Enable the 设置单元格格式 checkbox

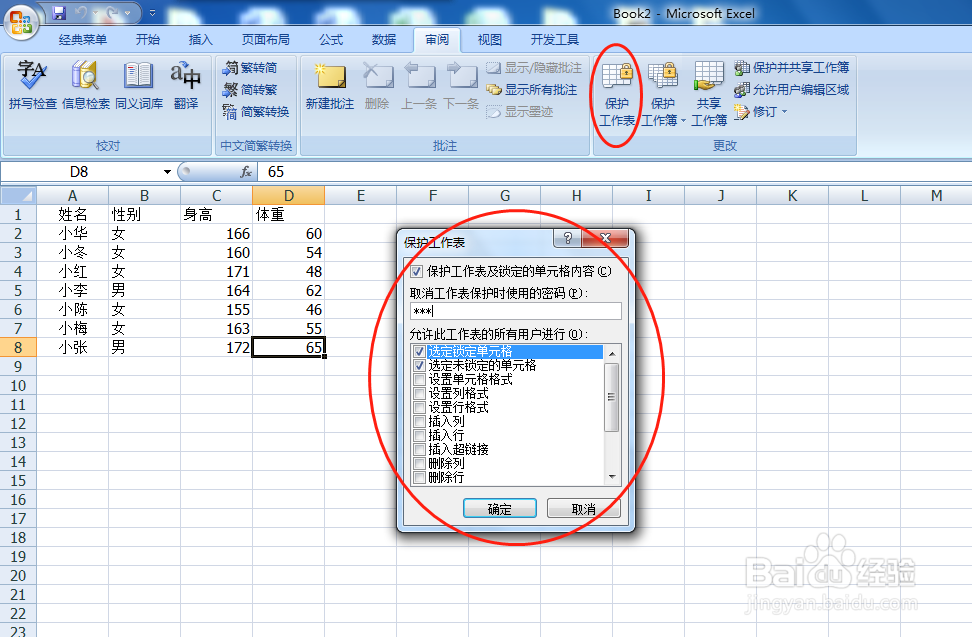click(419, 378)
